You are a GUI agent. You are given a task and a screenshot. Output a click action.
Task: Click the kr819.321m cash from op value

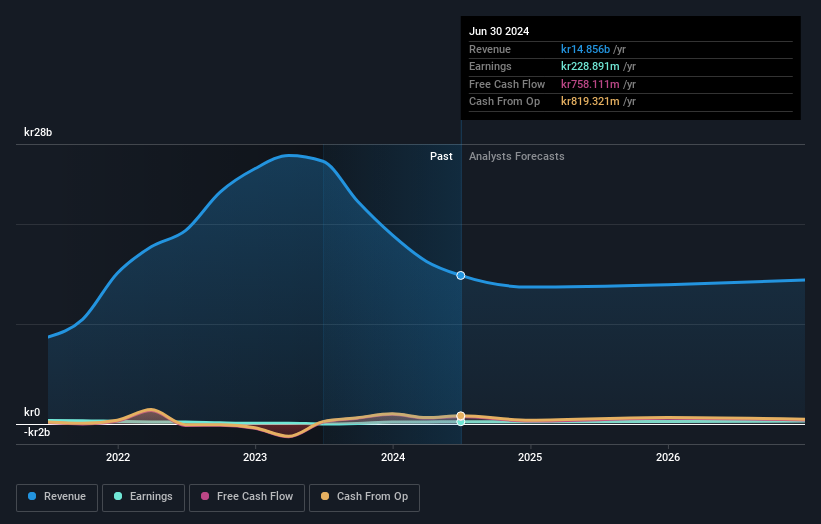(590, 102)
